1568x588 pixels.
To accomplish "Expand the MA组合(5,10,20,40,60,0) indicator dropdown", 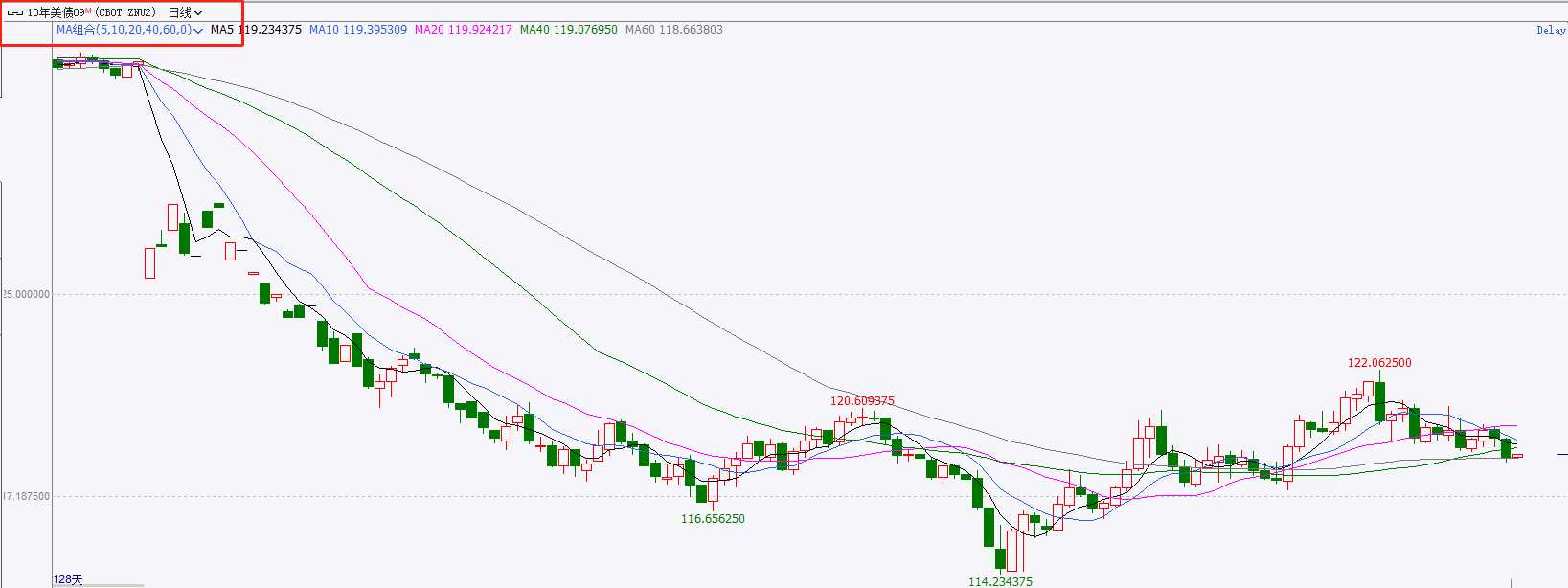I will point(129,30).
